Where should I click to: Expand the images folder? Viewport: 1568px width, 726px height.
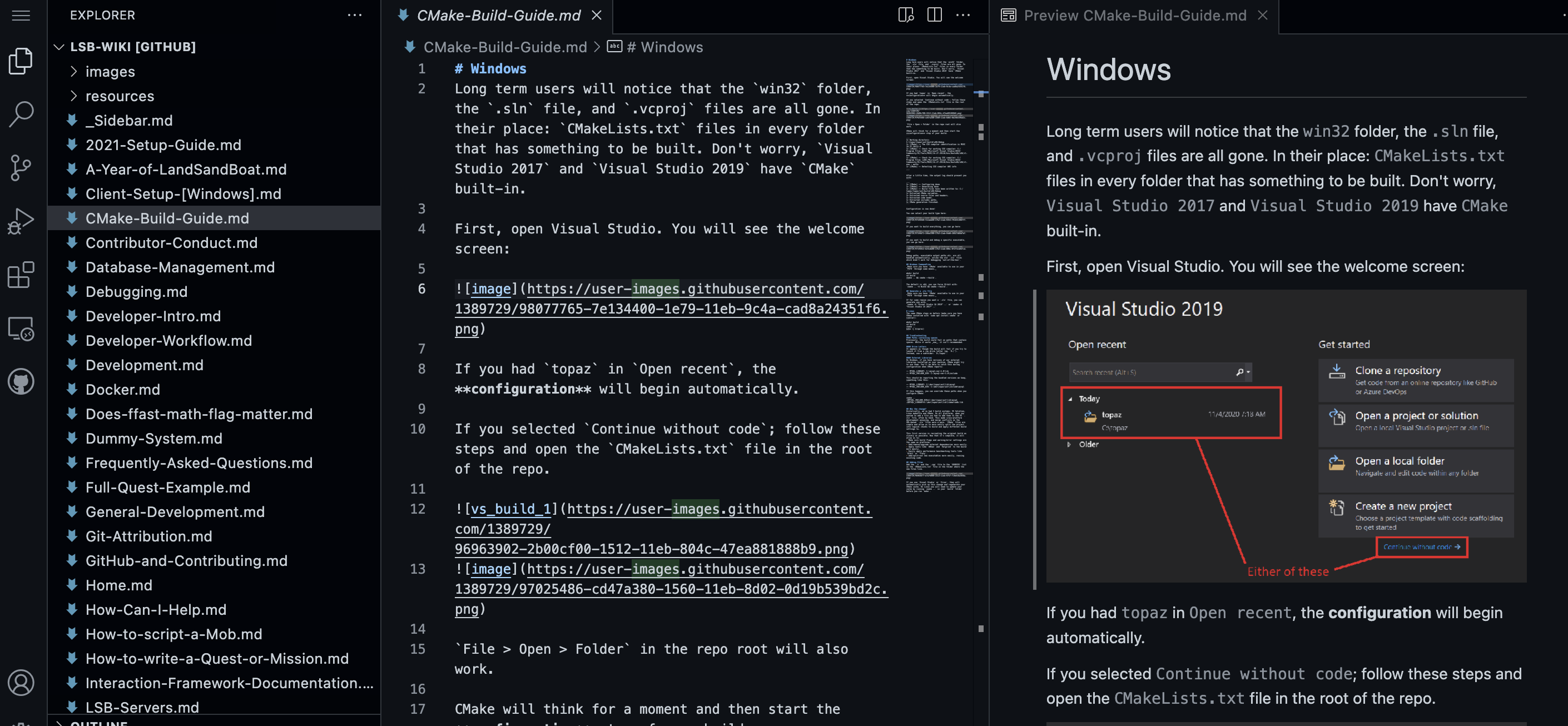coord(110,72)
